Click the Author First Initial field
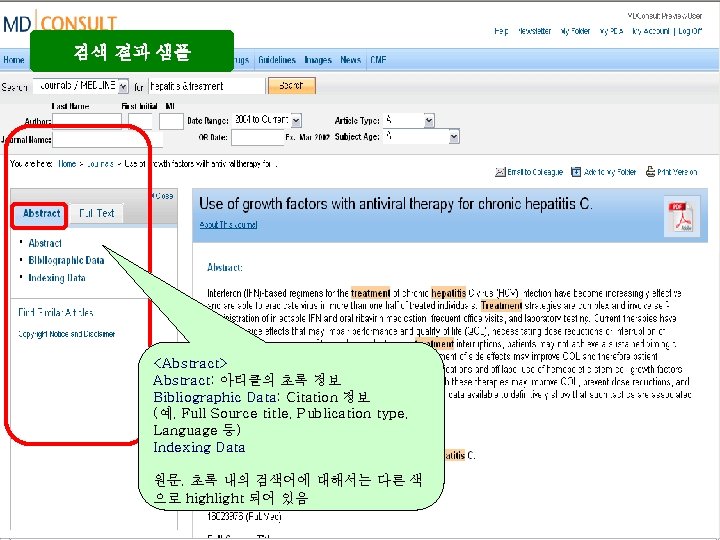The width and height of the screenshot is (720, 540). click(140, 121)
